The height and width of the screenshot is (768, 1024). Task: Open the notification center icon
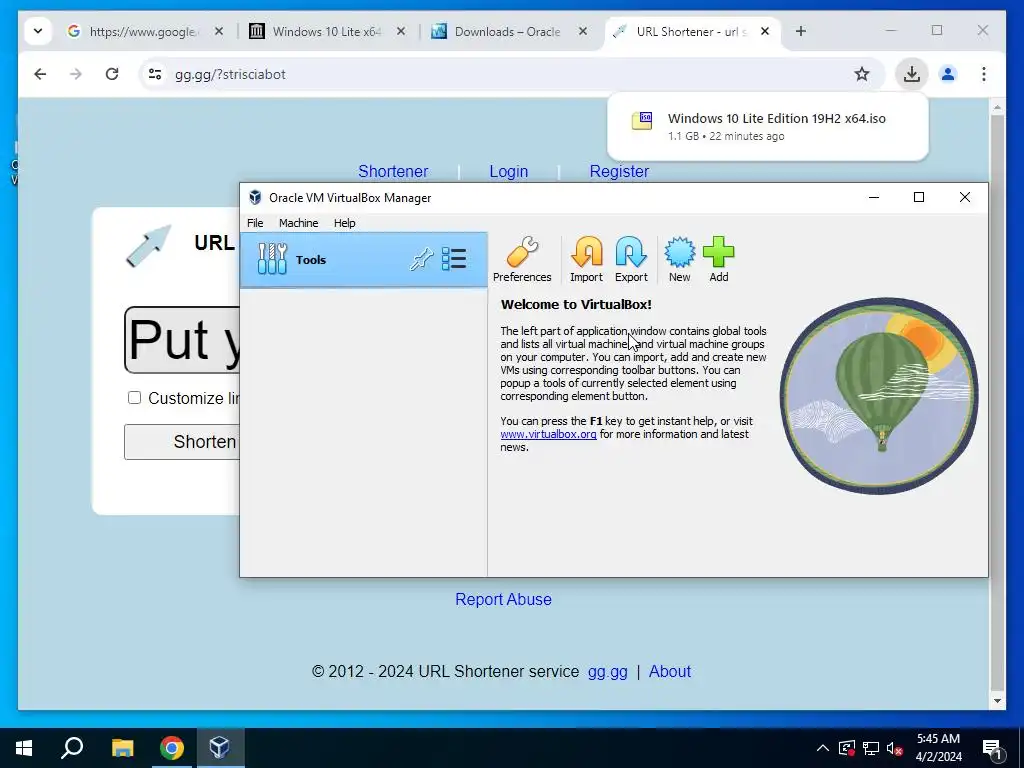click(x=992, y=748)
